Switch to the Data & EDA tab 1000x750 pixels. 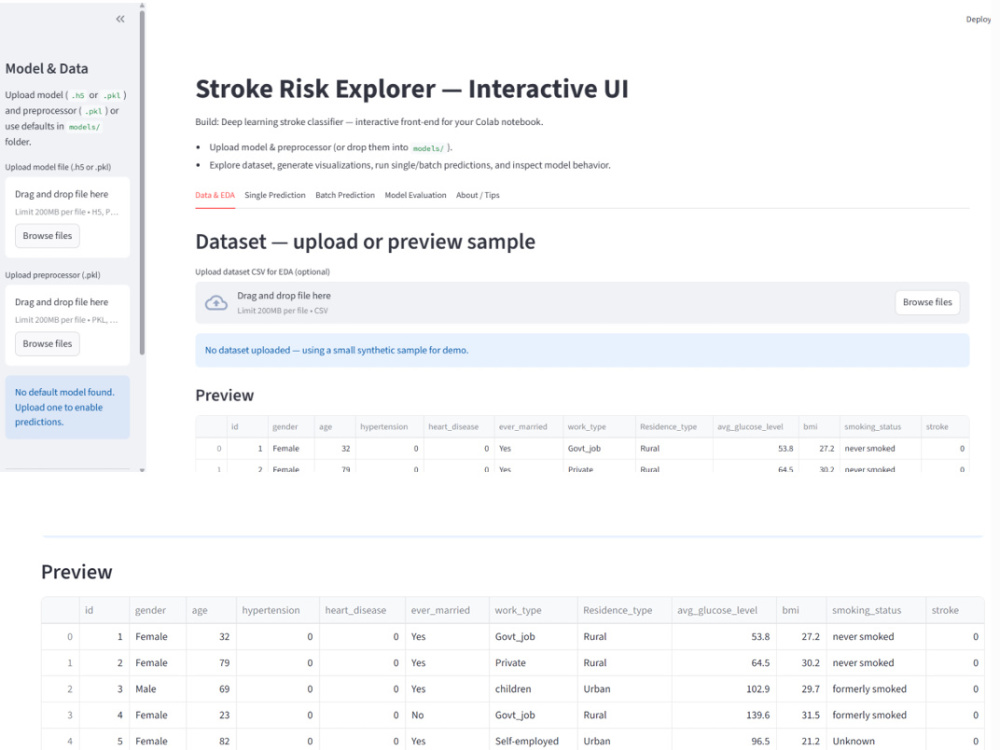215,195
